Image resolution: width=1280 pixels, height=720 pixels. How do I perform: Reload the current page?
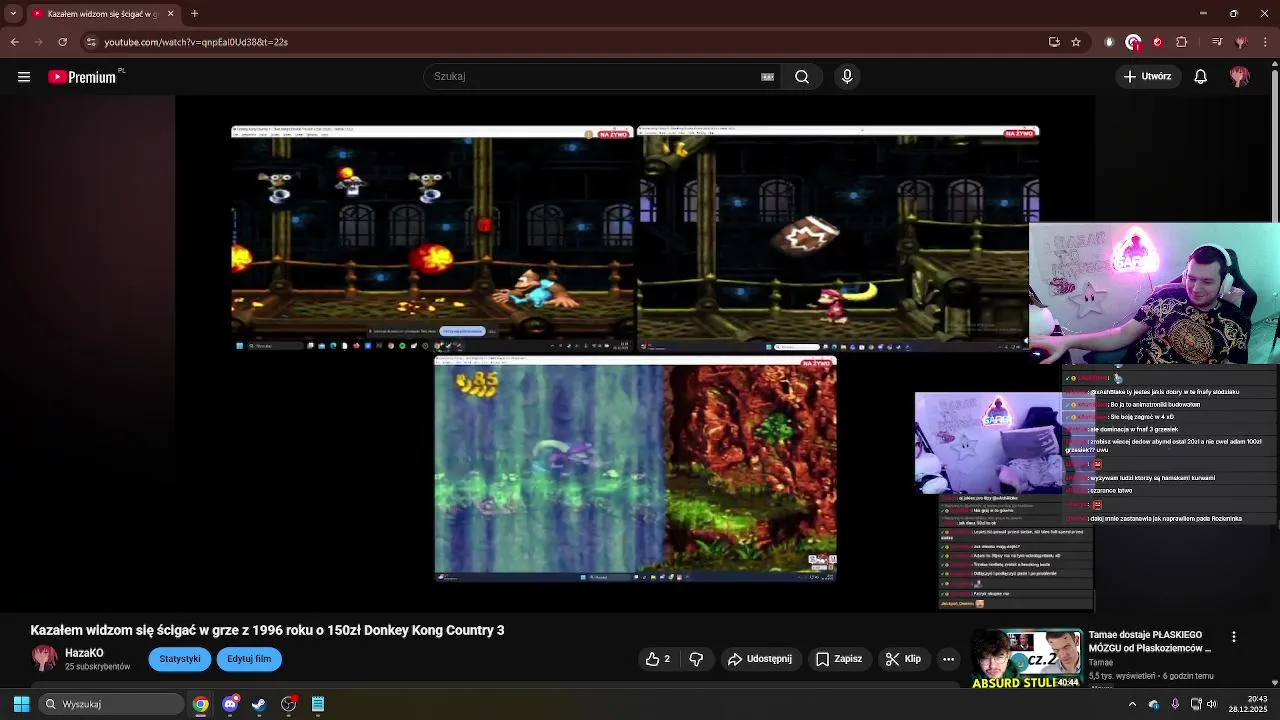62,42
